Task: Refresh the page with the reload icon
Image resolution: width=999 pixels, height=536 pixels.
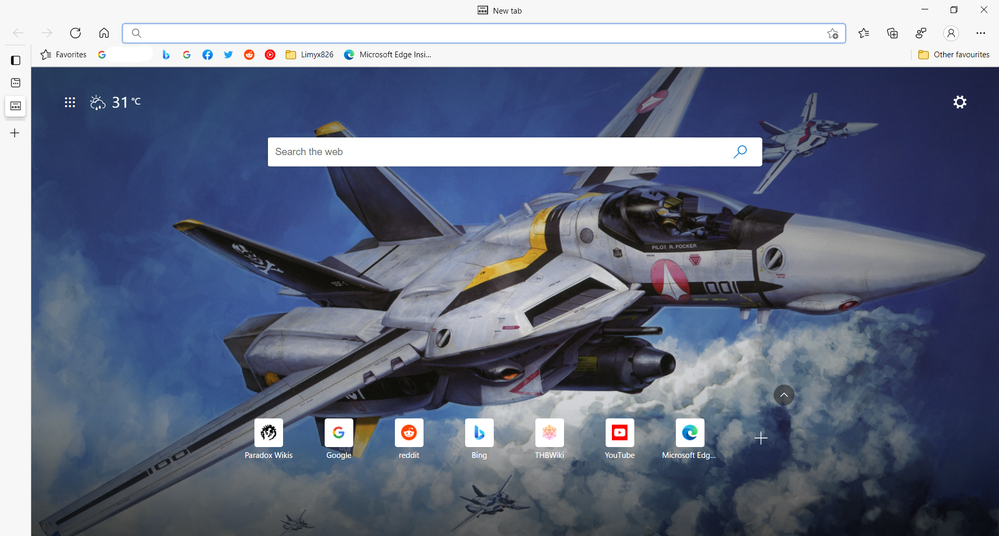Action: point(75,33)
